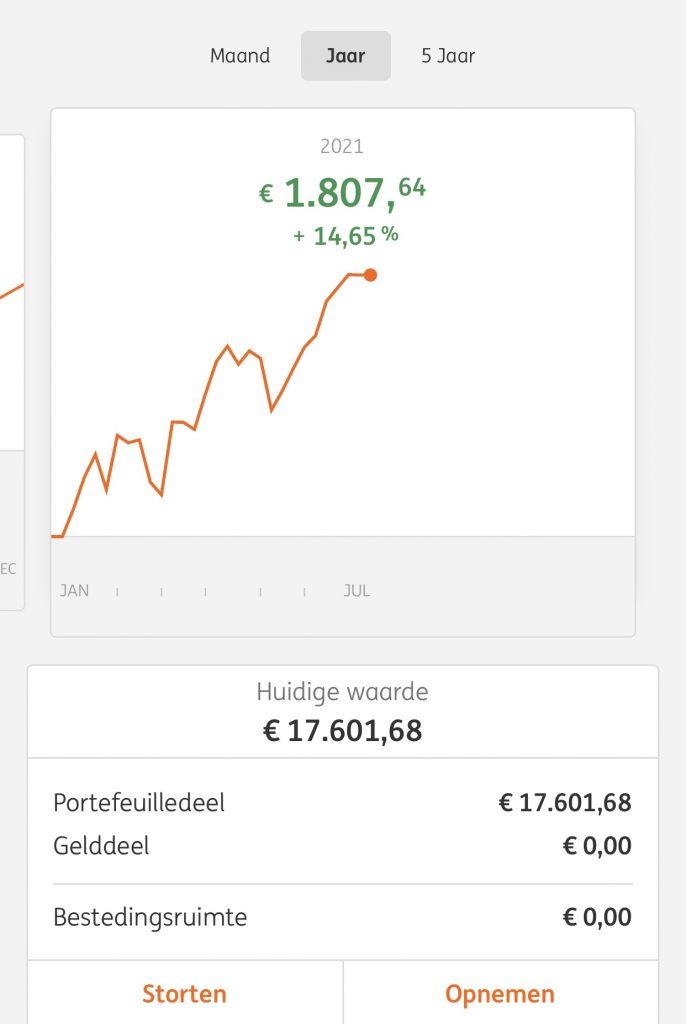Open the previous year chart card
This screenshot has height=1024, width=686.
tap(12, 372)
